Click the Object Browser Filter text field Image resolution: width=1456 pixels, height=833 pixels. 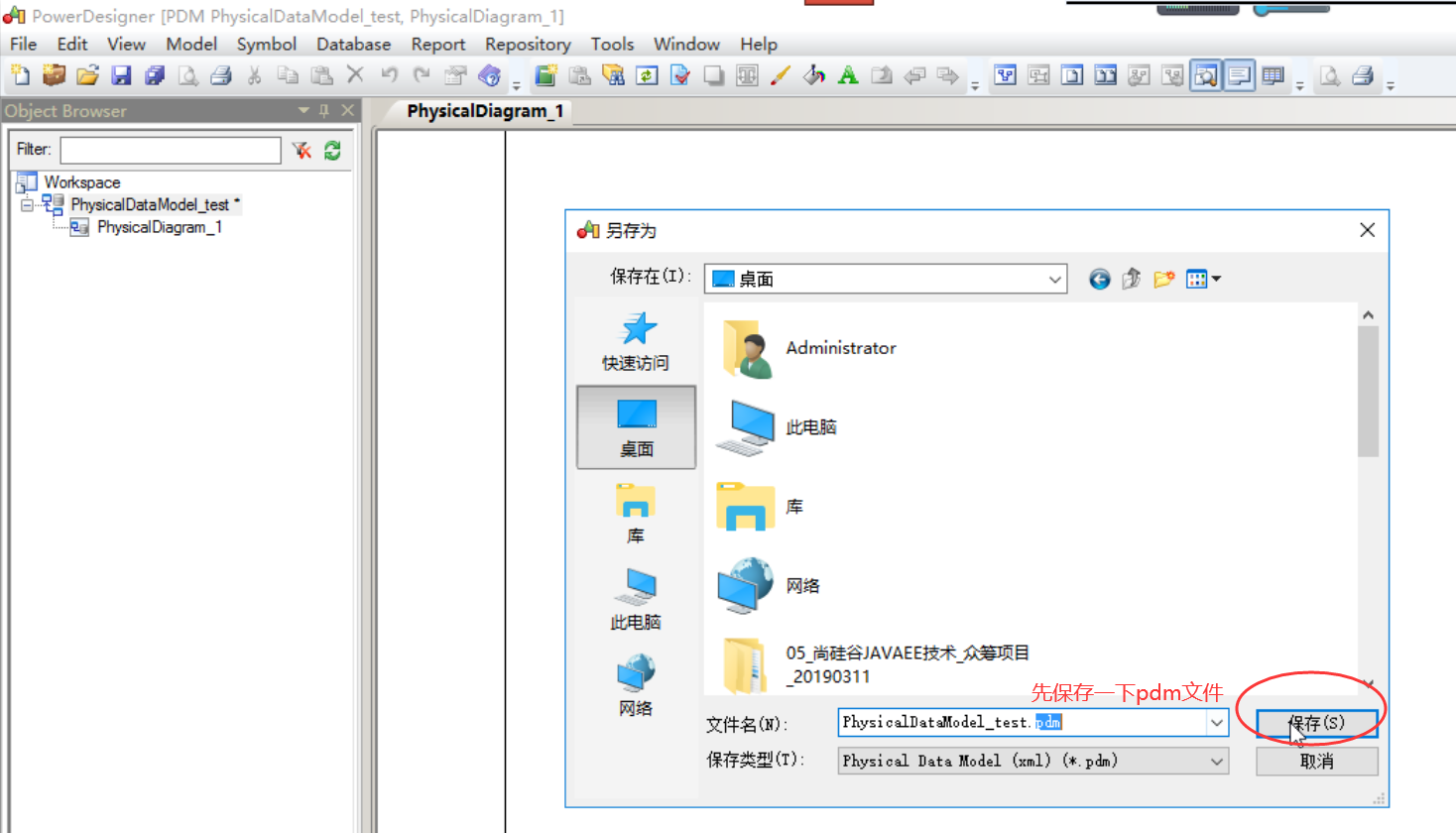(x=171, y=150)
